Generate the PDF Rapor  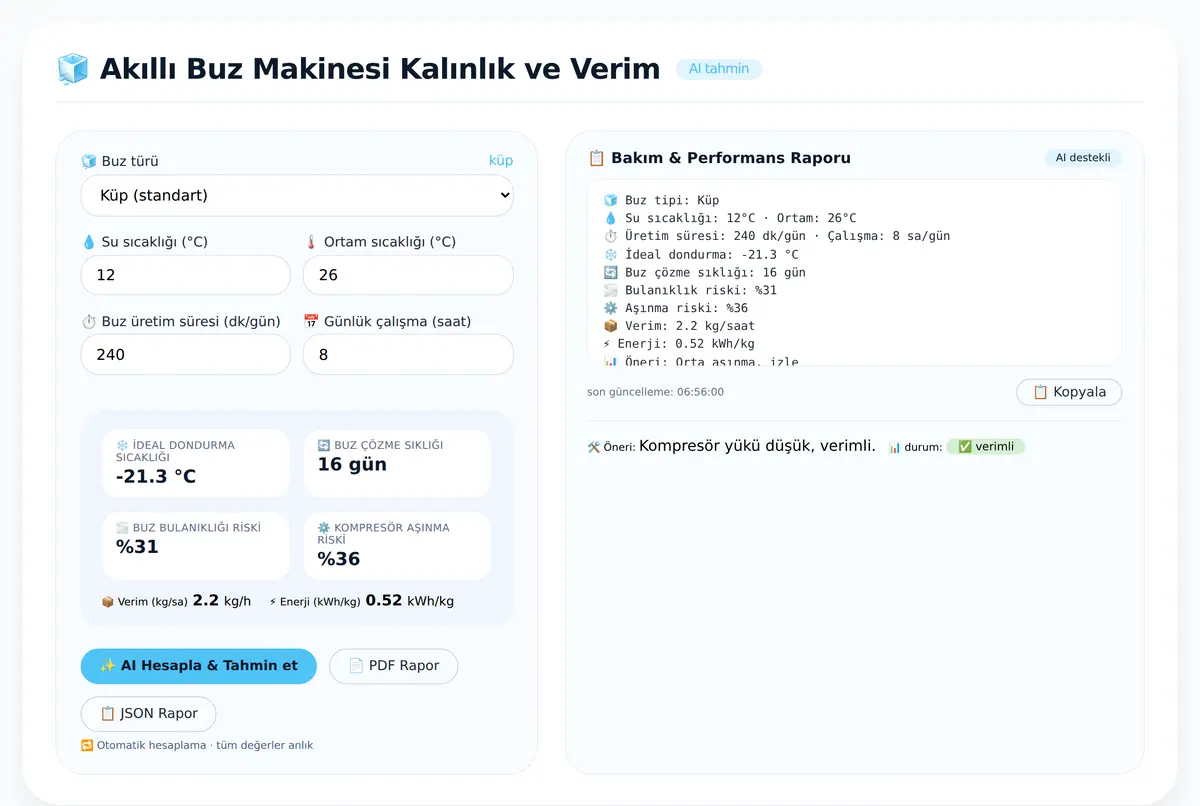[x=393, y=666]
